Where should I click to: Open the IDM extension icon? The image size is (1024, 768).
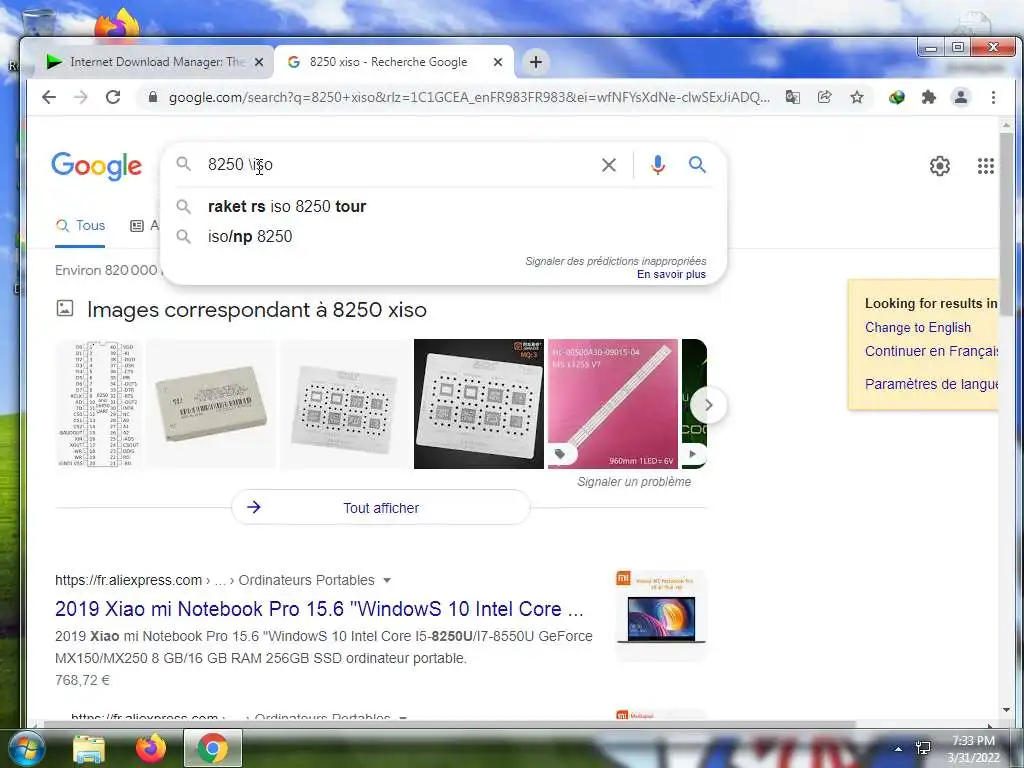[897, 97]
